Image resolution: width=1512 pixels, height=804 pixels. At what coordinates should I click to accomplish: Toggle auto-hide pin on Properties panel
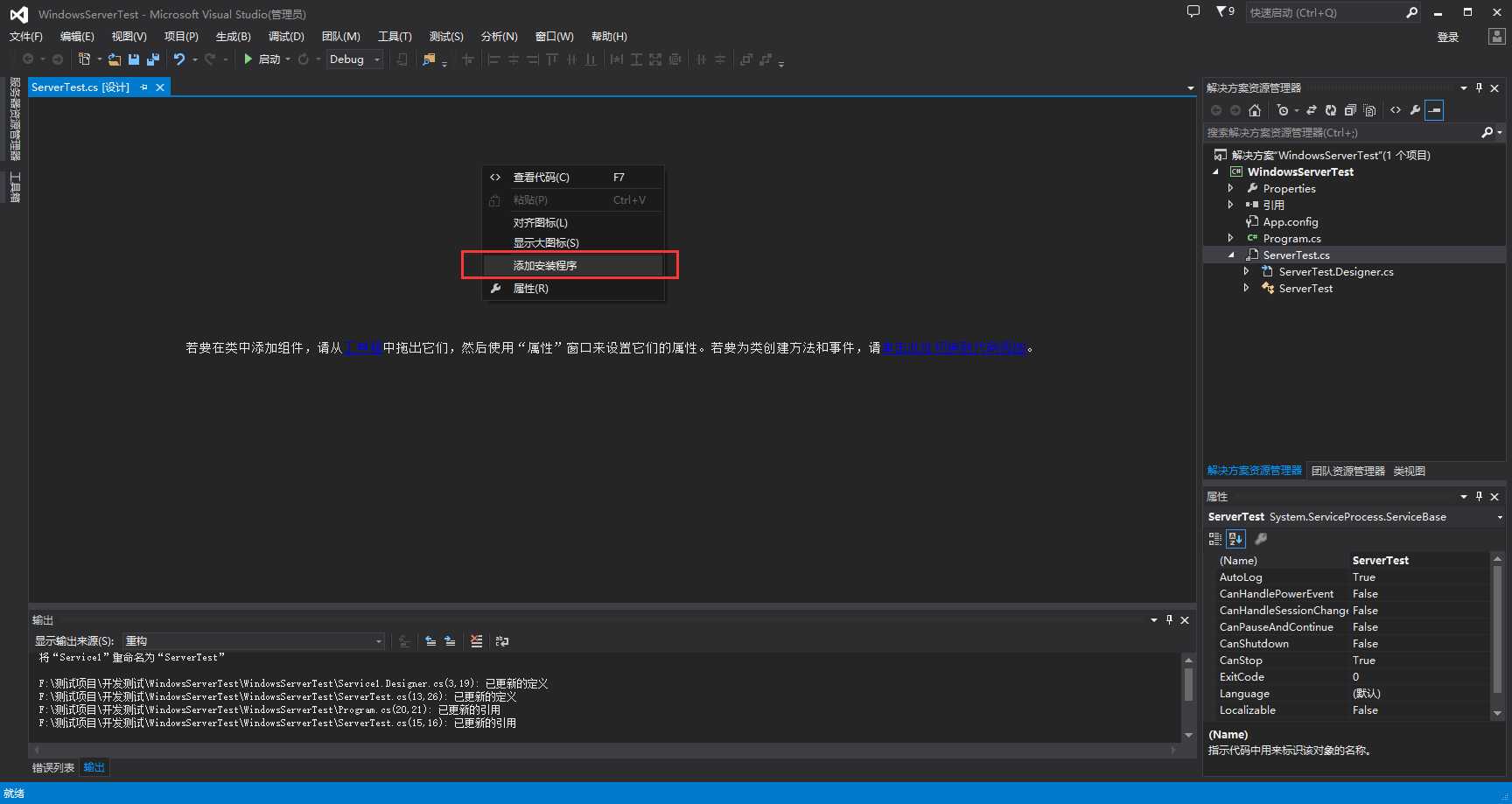point(1480,496)
